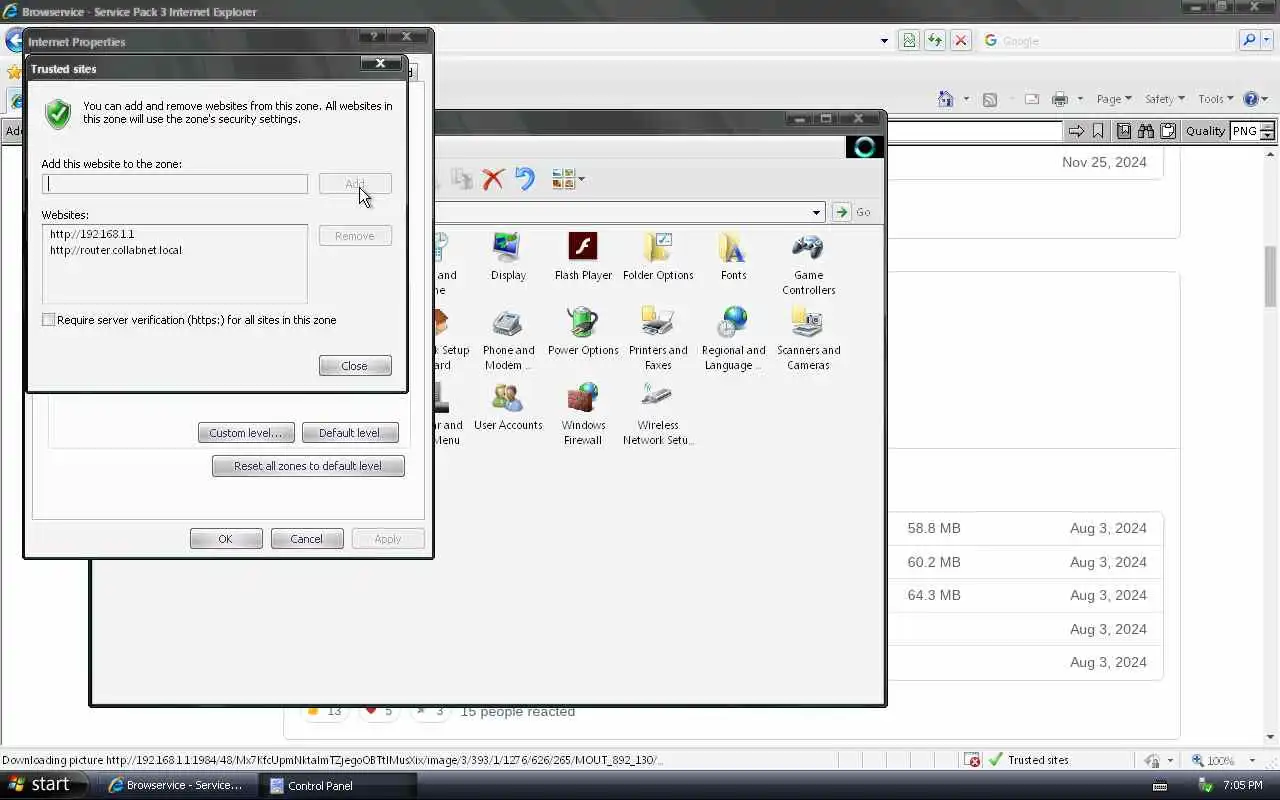Click the Add this website input field
The image size is (1280, 800).
[175, 184]
